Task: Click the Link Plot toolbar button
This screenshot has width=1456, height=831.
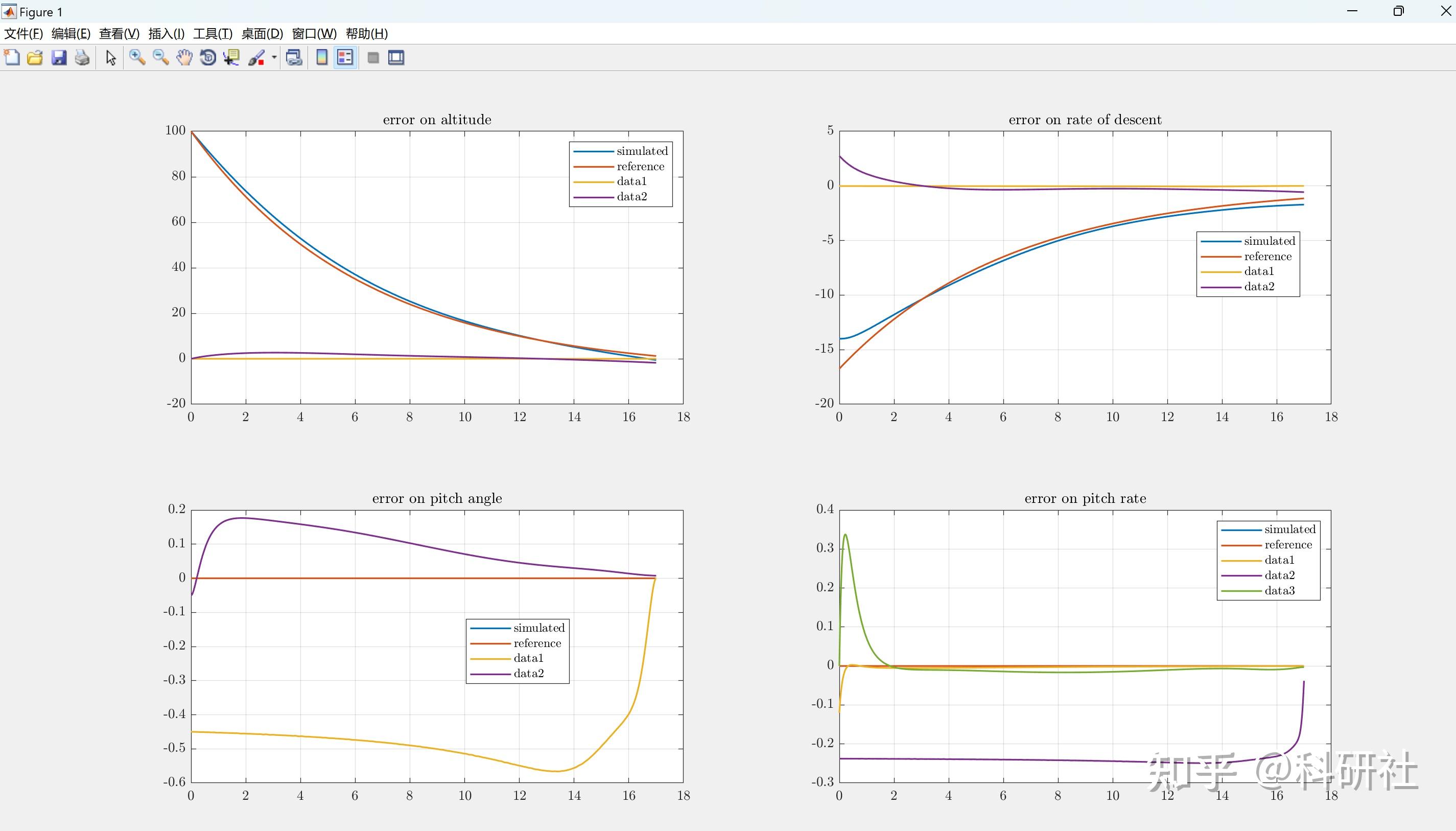Action: [x=294, y=58]
